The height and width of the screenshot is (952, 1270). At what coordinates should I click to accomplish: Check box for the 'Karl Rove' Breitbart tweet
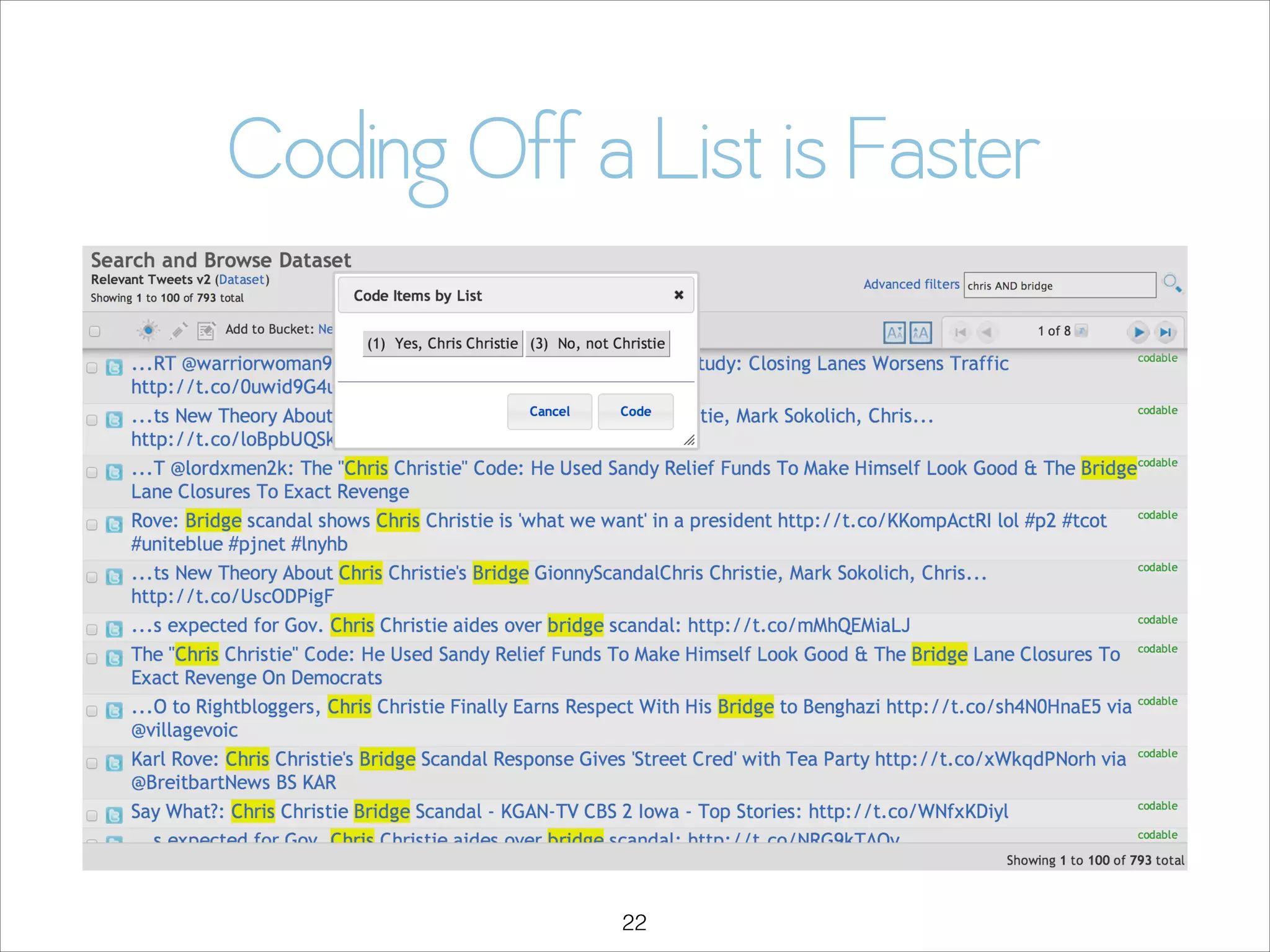[x=92, y=763]
